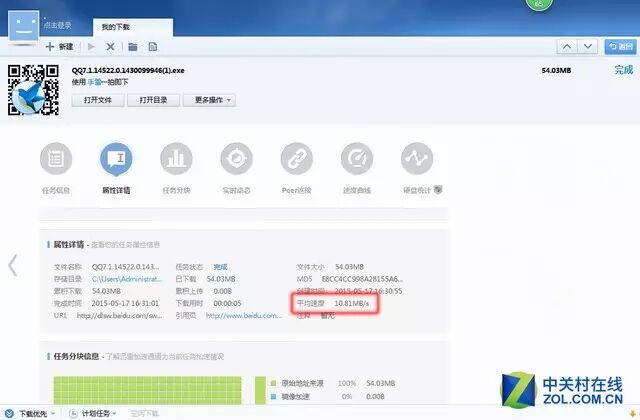Screen dimensions: 640x420
Task: Click the 已下载 value 54.03MB
Action: tap(221, 279)
